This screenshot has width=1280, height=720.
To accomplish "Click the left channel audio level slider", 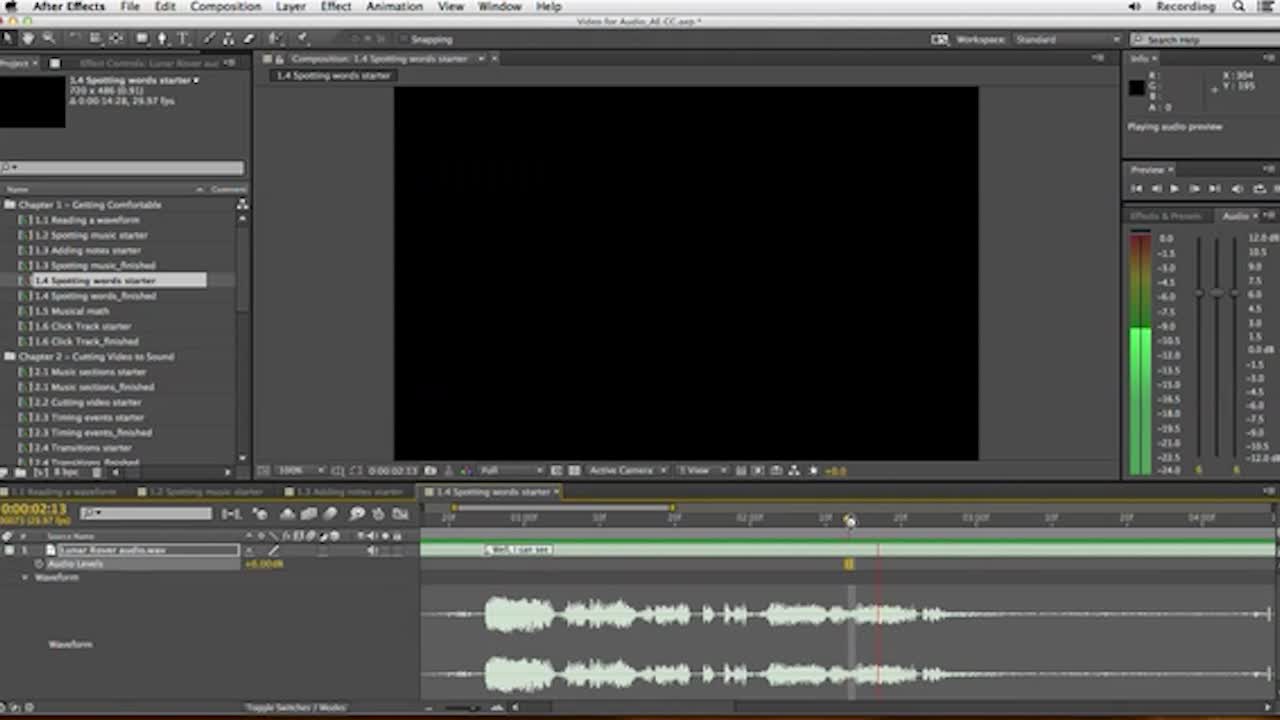I will (x=1199, y=293).
